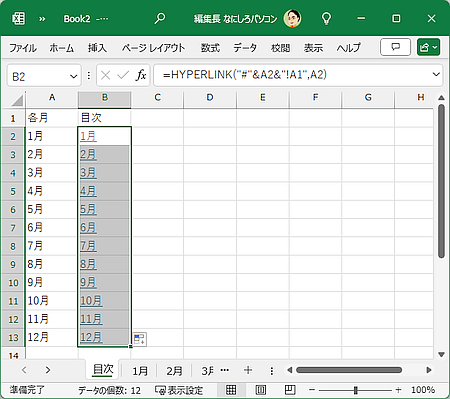450x399 pixels.
Task: Open the 数式 ribbon tab
Action: pos(210,48)
